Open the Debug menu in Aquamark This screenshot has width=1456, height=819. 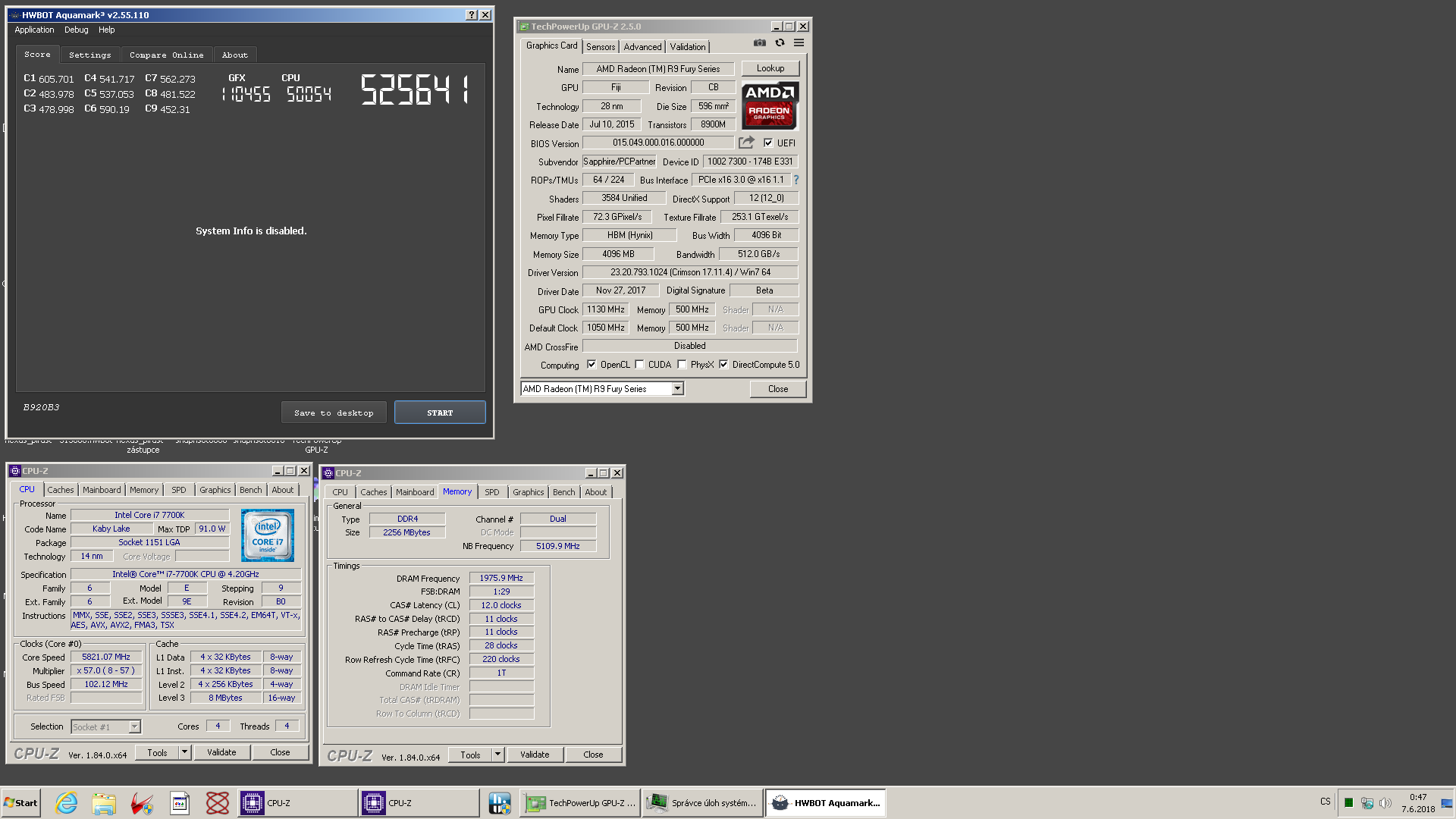point(76,30)
